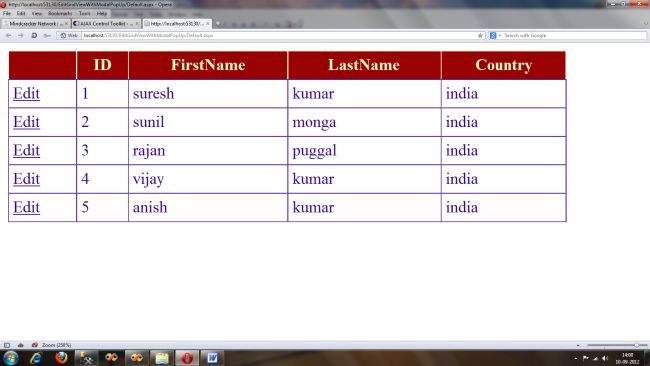This screenshot has width=650, height=366.
Task: Reload the page with the refresh icon
Action: pos(34,36)
